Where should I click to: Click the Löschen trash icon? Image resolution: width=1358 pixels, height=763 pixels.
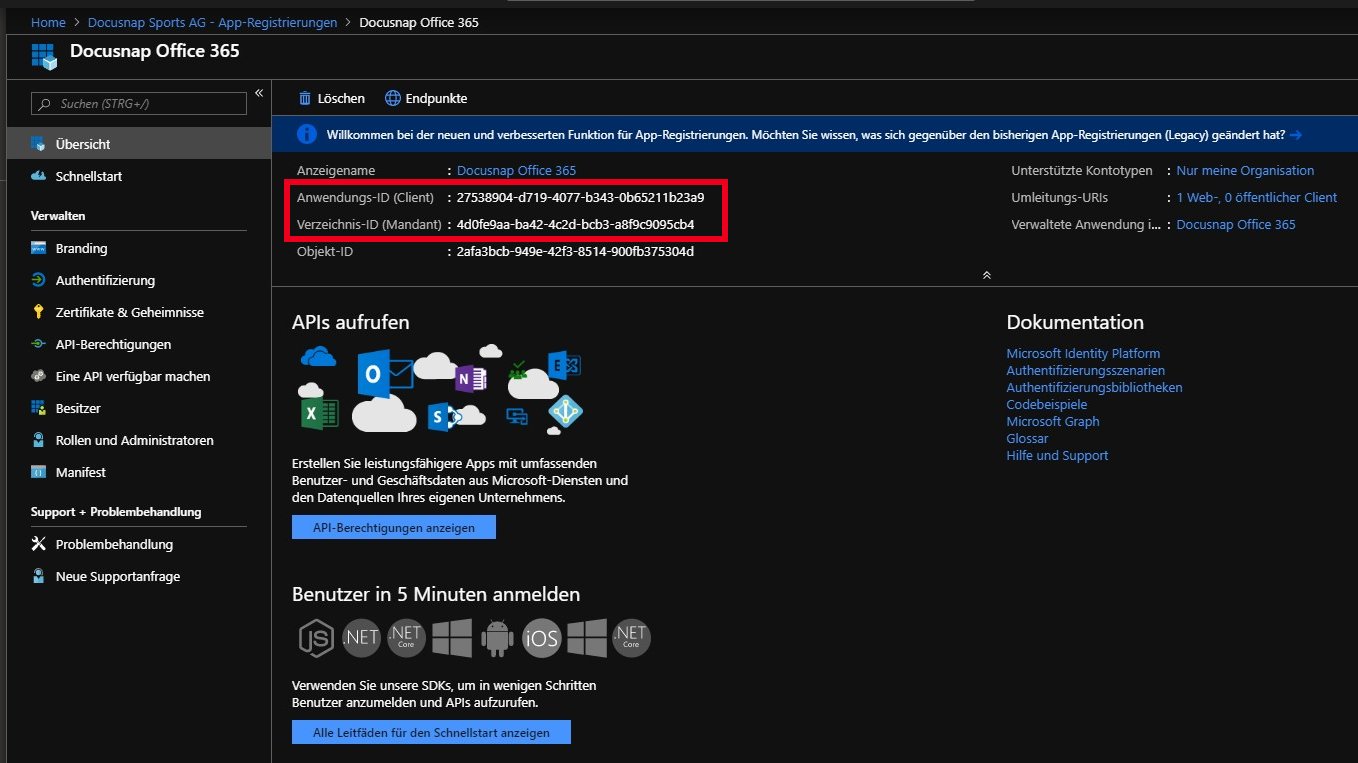point(305,98)
